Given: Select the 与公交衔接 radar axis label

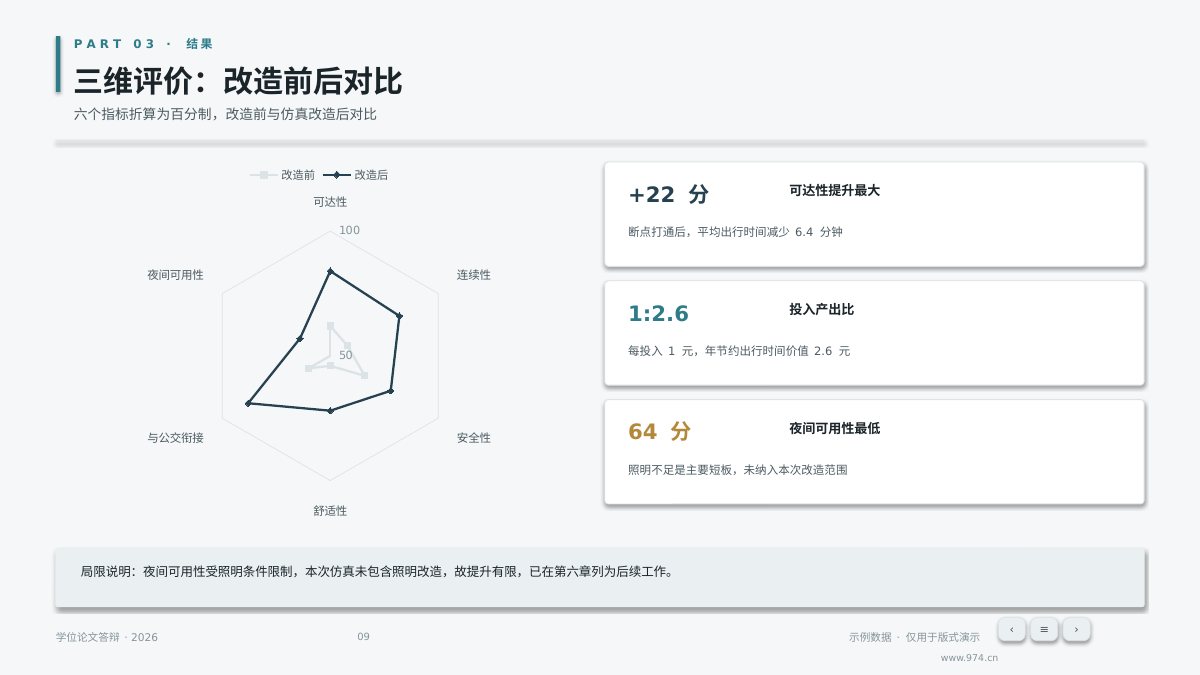Looking at the screenshot, I should (x=175, y=438).
